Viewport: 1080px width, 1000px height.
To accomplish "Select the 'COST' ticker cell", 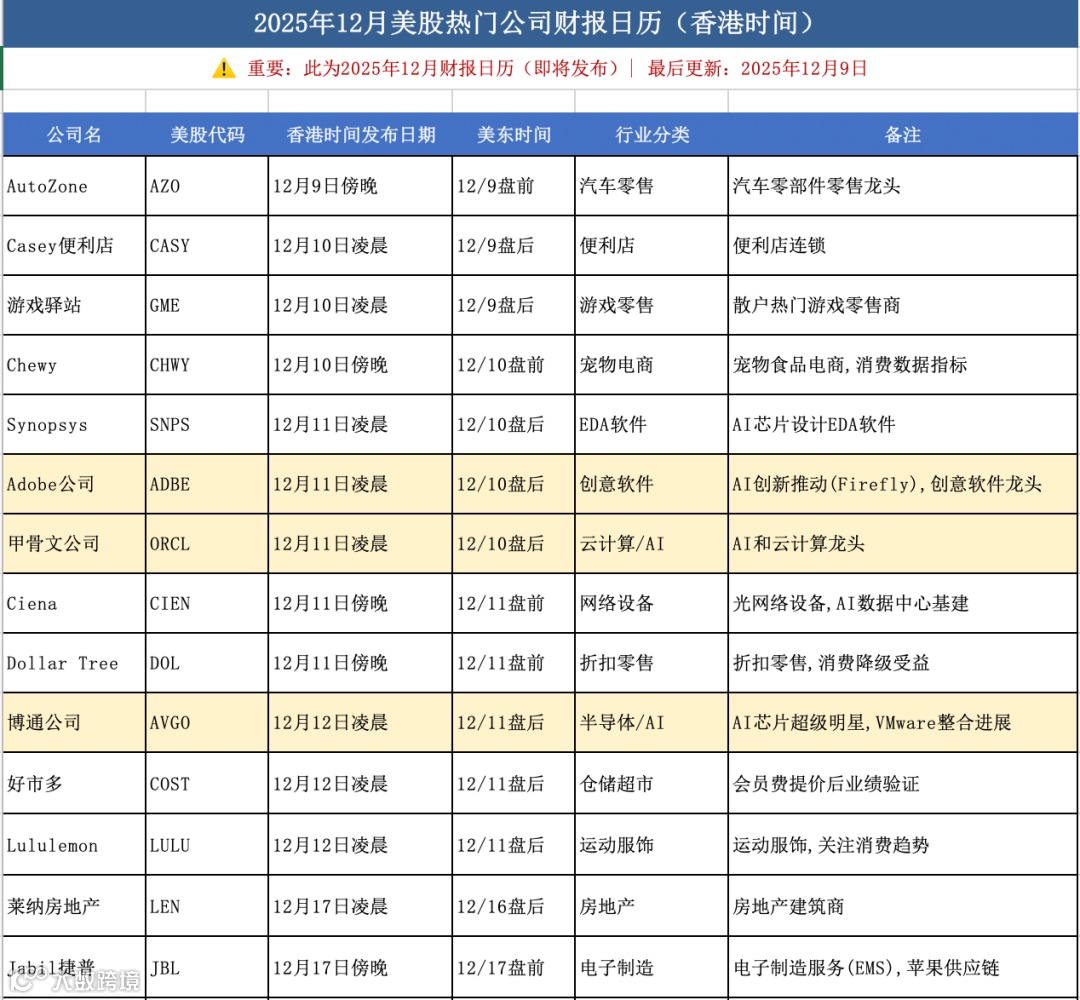I will [x=207, y=783].
